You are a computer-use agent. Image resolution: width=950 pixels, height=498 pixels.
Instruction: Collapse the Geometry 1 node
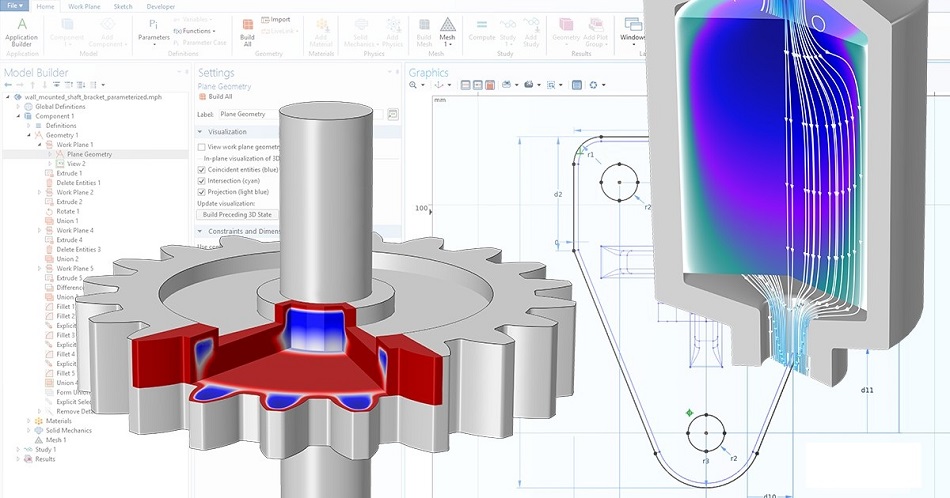29,135
